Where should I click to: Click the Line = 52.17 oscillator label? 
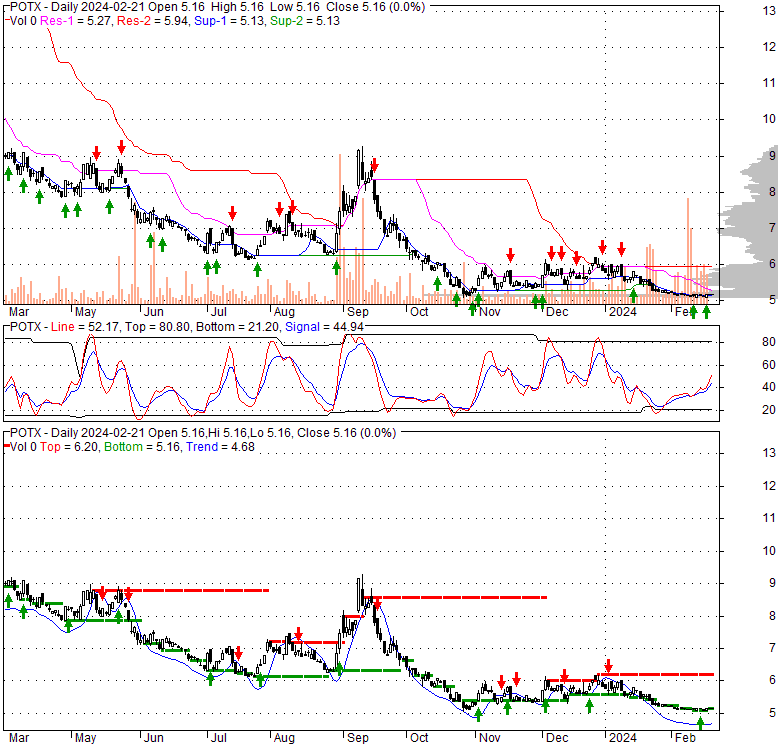[85, 327]
